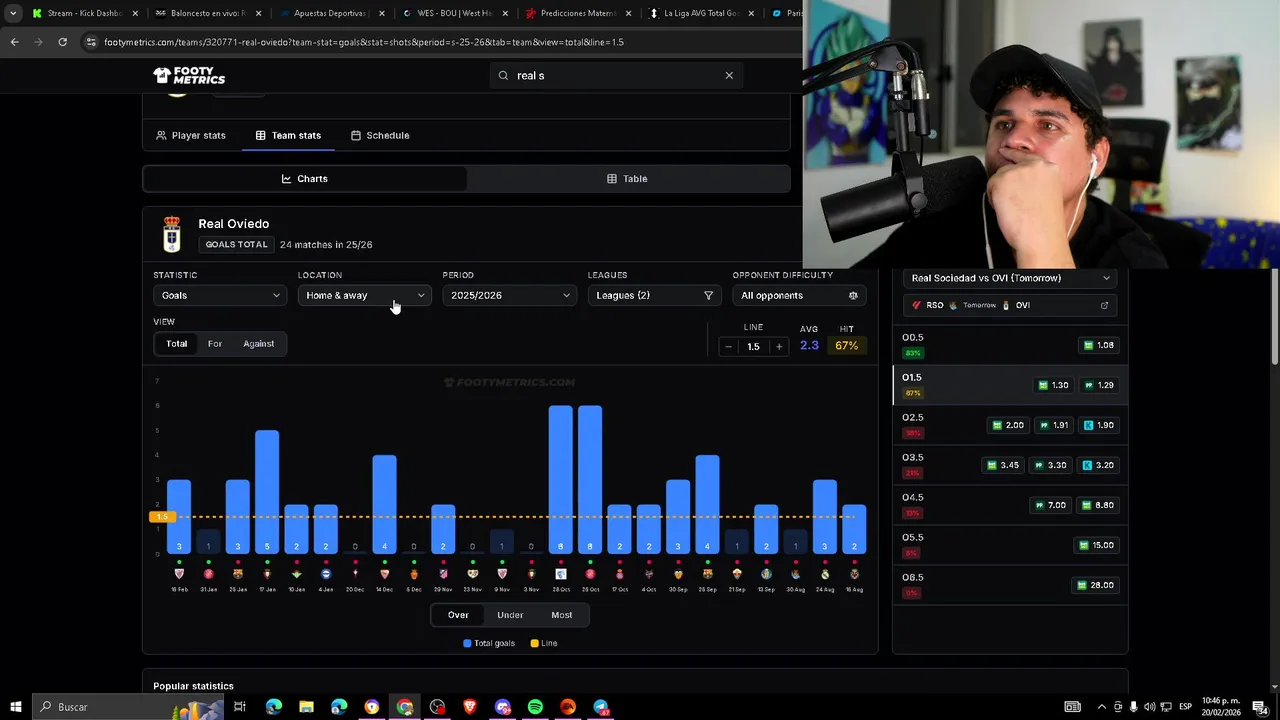The width and height of the screenshot is (1280, 720).
Task: Select the Under chart mode
Action: tap(510, 615)
